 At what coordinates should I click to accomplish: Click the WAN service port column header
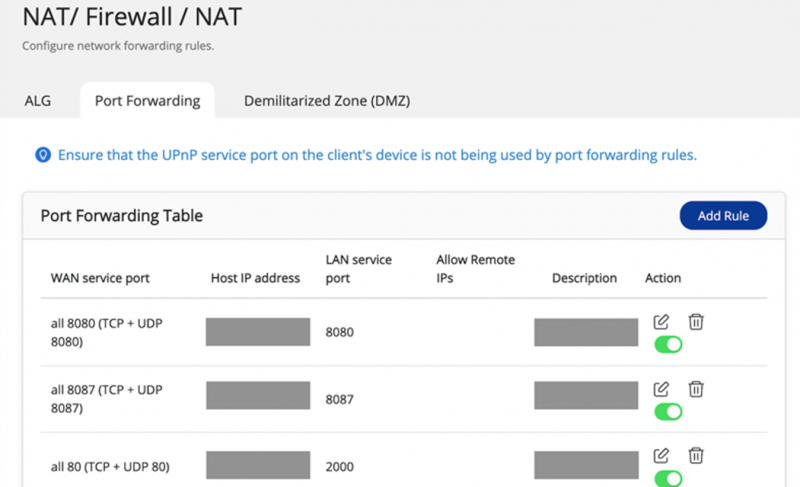[x=101, y=278]
